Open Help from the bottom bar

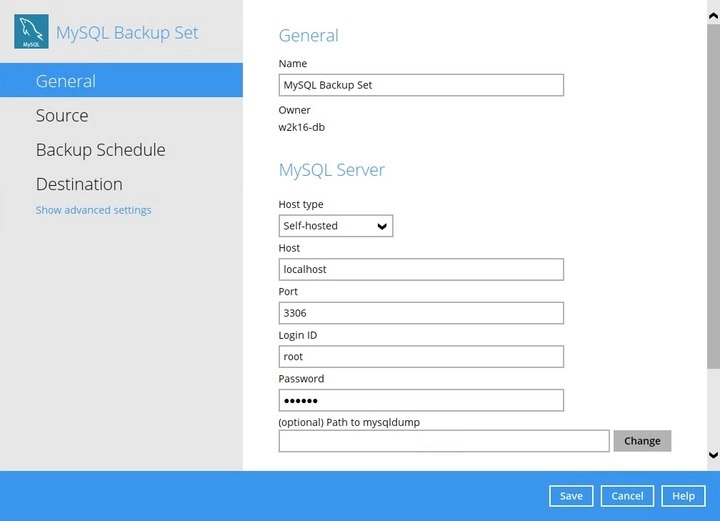(683, 496)
